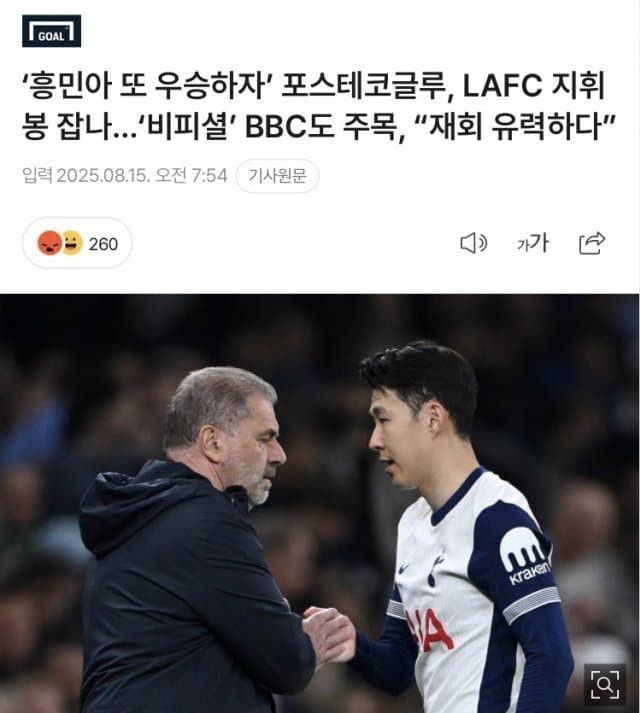This screenshot has width=640, height=713.
Task: Click the headline's second line mentioning BBC
Action: point(318,126)
